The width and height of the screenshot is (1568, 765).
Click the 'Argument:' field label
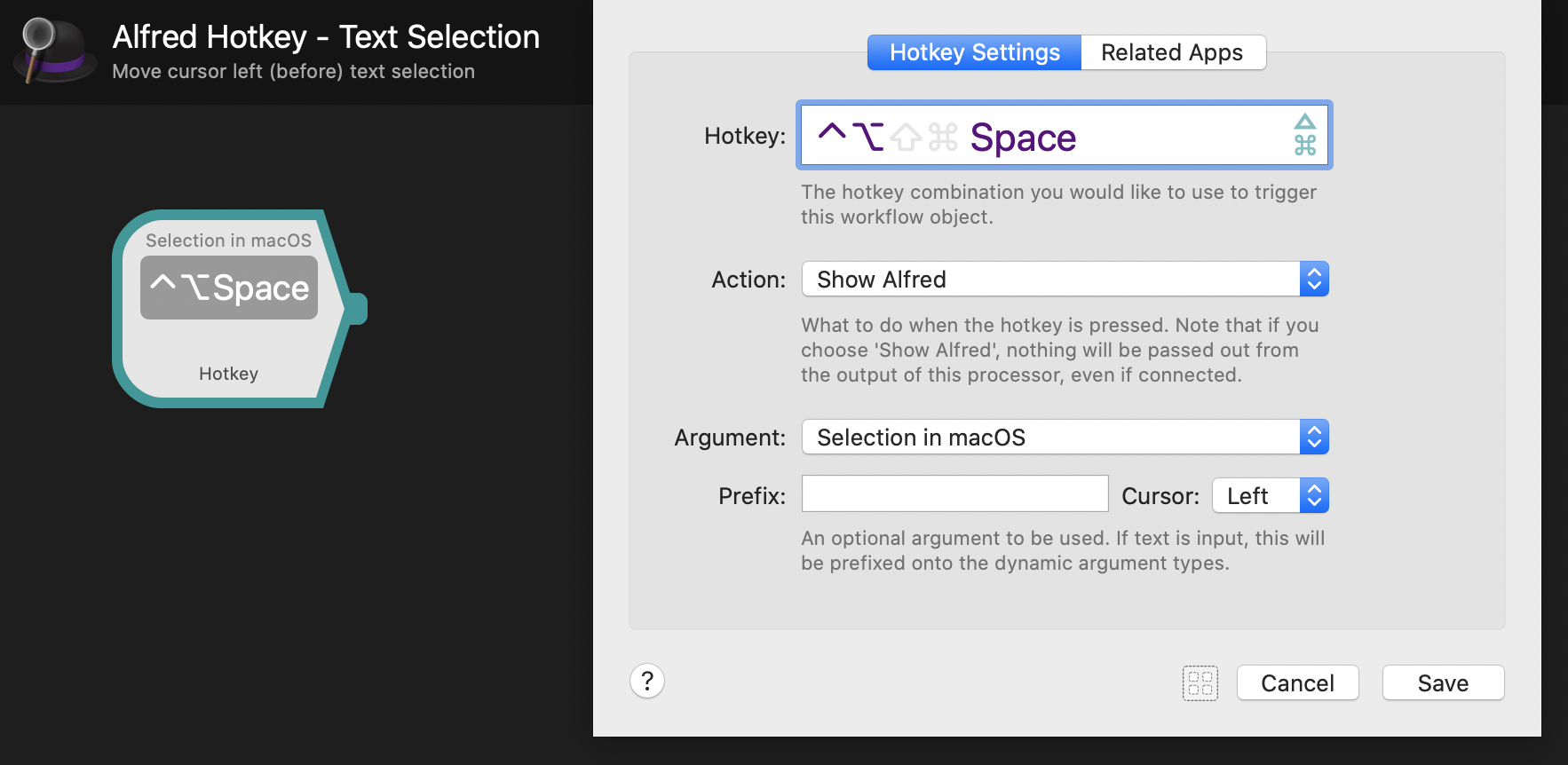pyautogui.click(x=730, y=438)
